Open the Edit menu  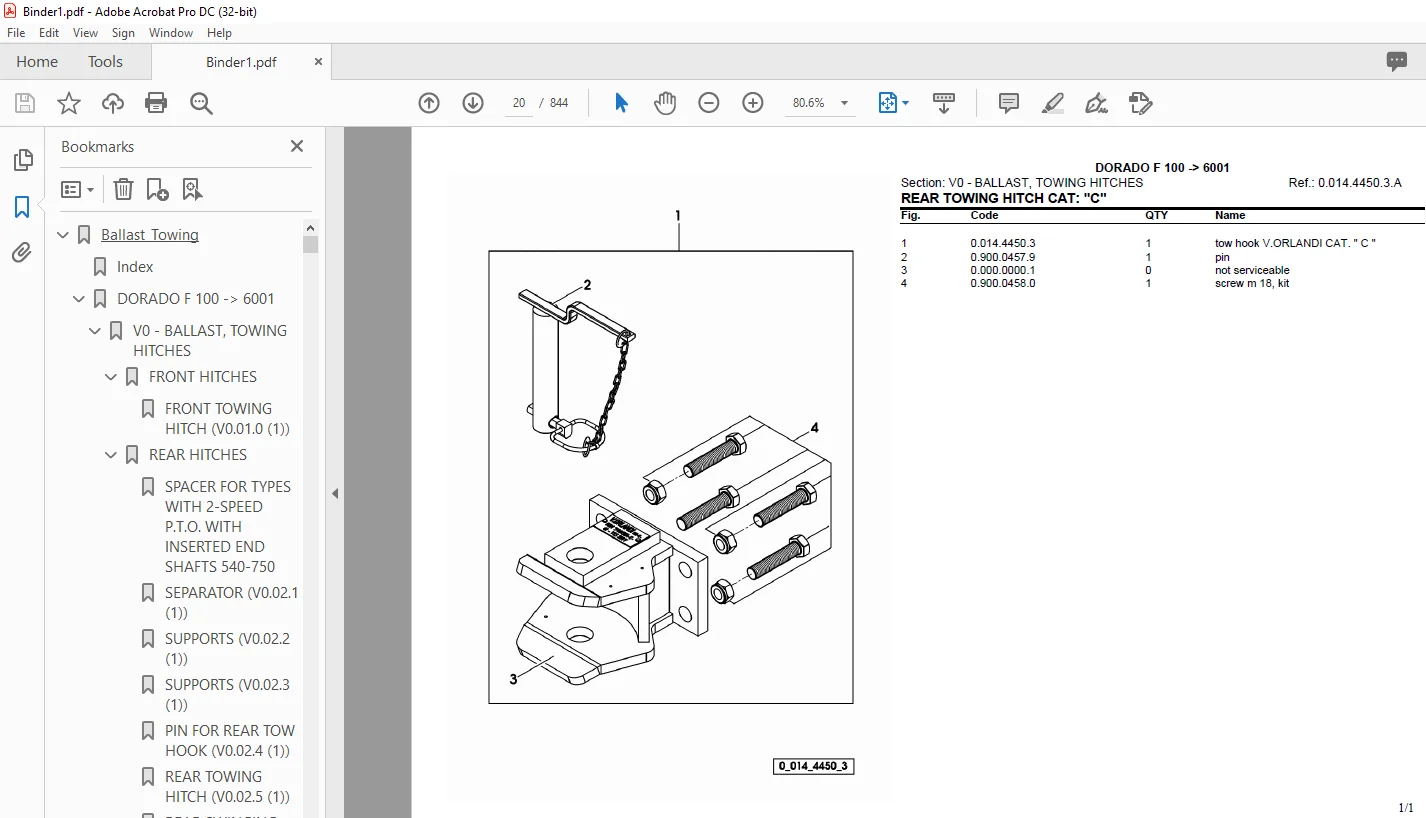click(49, 33)
